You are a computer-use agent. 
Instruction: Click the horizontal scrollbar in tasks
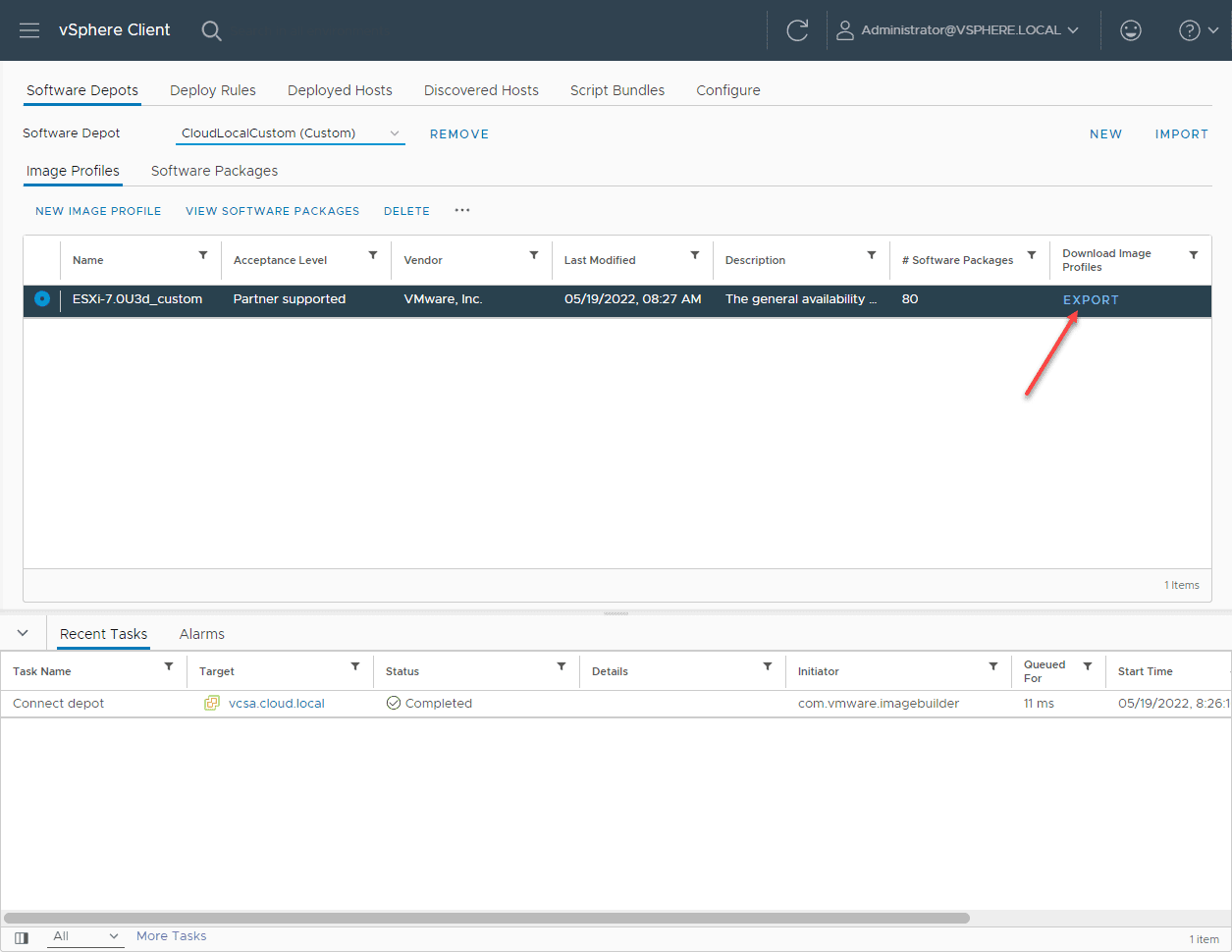486,919
